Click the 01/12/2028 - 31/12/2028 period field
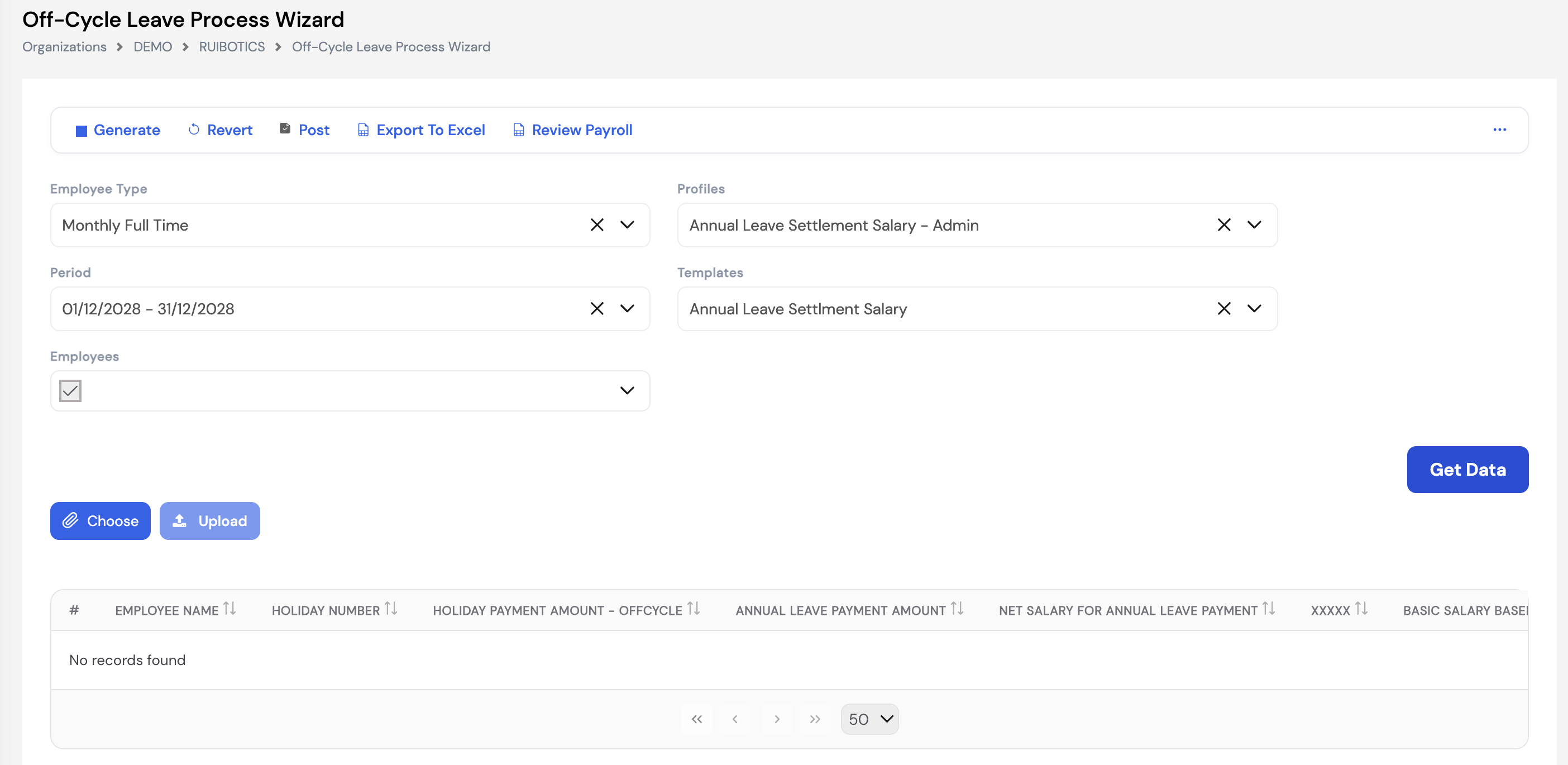Screen dimensions: 1568x765 tap(350, 309)
